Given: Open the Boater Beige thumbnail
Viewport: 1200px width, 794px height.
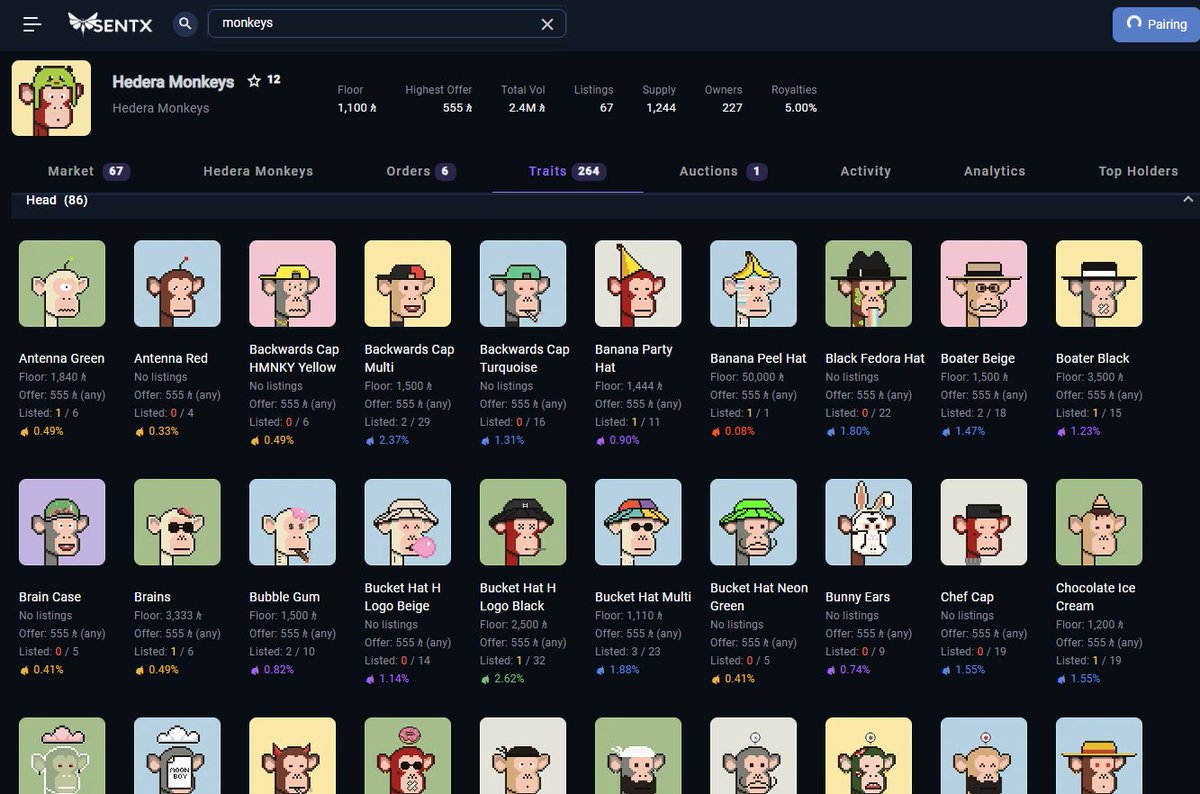Looking at the screenshot, I should coord(984,283).
